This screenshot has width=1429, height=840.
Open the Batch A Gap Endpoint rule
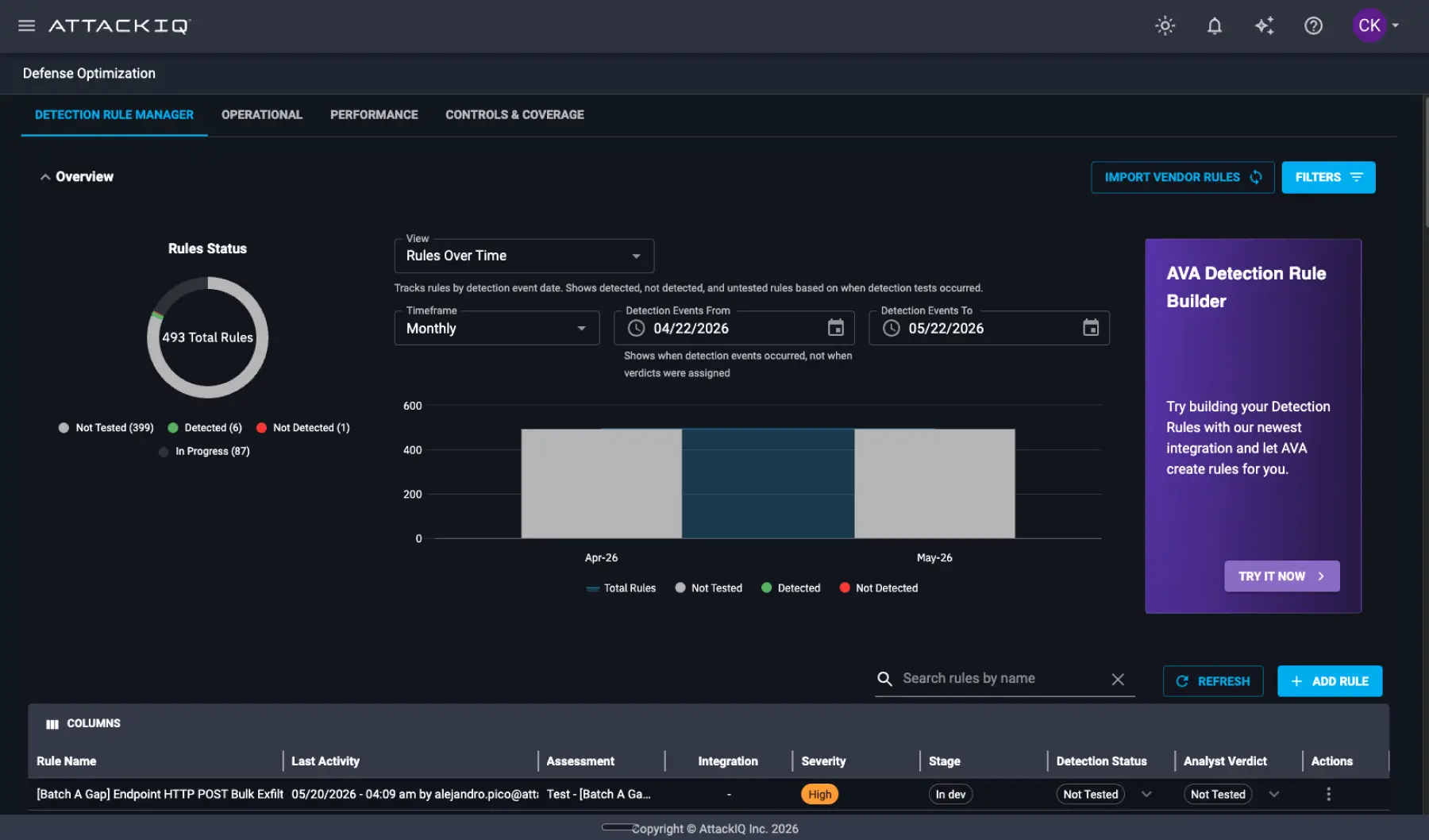pos(160,795)
